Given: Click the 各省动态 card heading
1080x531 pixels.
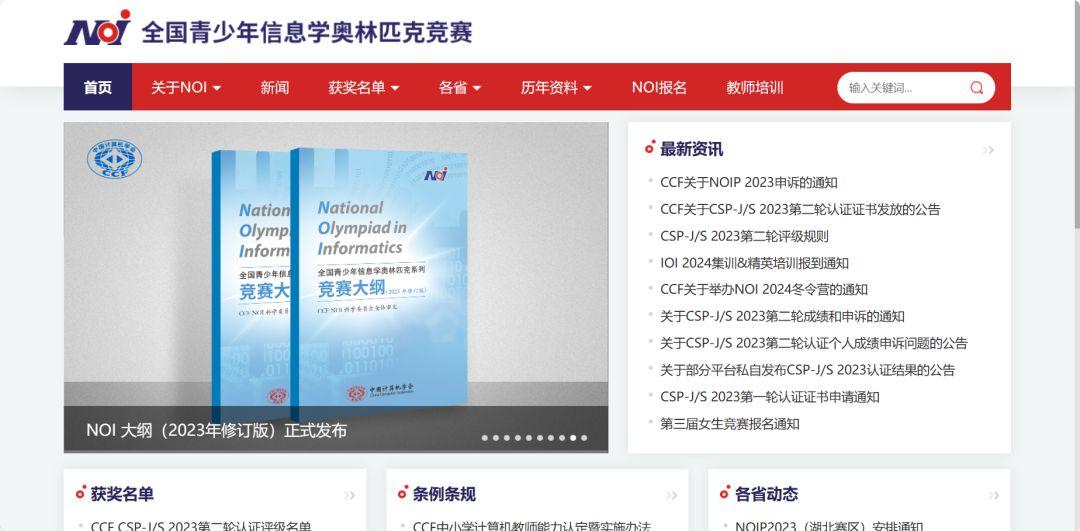Looking at the screenshot, I should pyautogui.click(x=766, y=494).
